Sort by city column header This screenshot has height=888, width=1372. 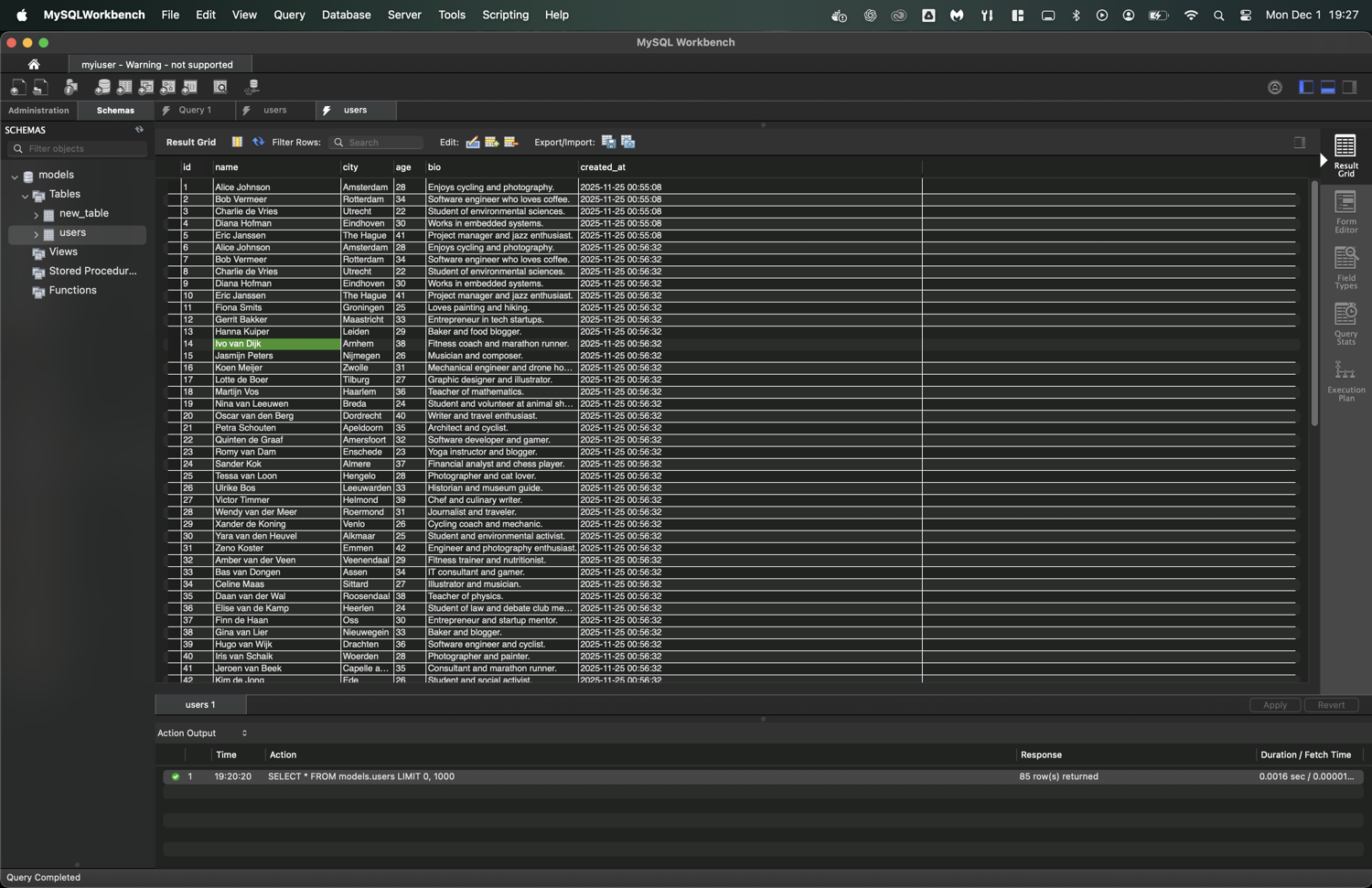tap(366, 167)
